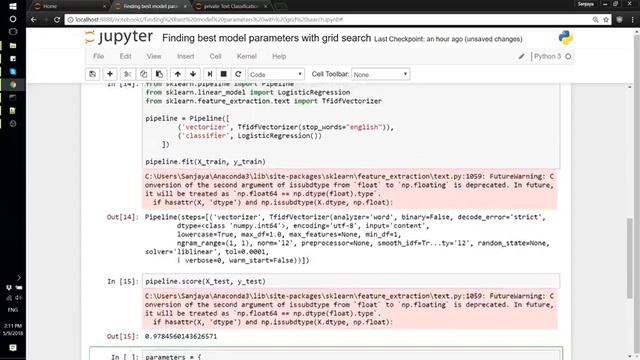Image resolution: width=640 pixels, height=360 pixels.
Task: View site information icon before localhost
Action: pos(70,20)
